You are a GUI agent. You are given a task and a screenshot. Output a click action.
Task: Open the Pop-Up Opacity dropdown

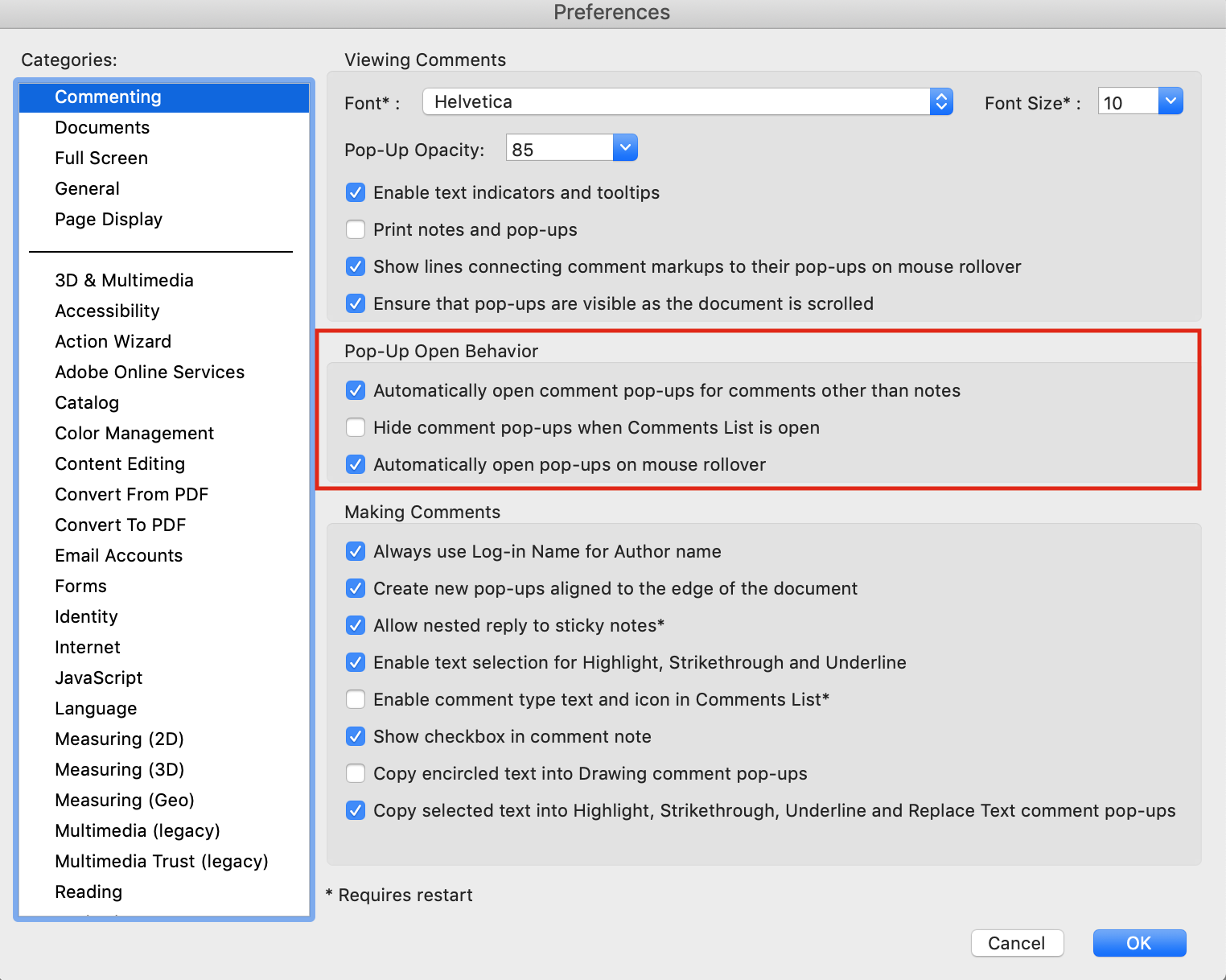point(625,147)
